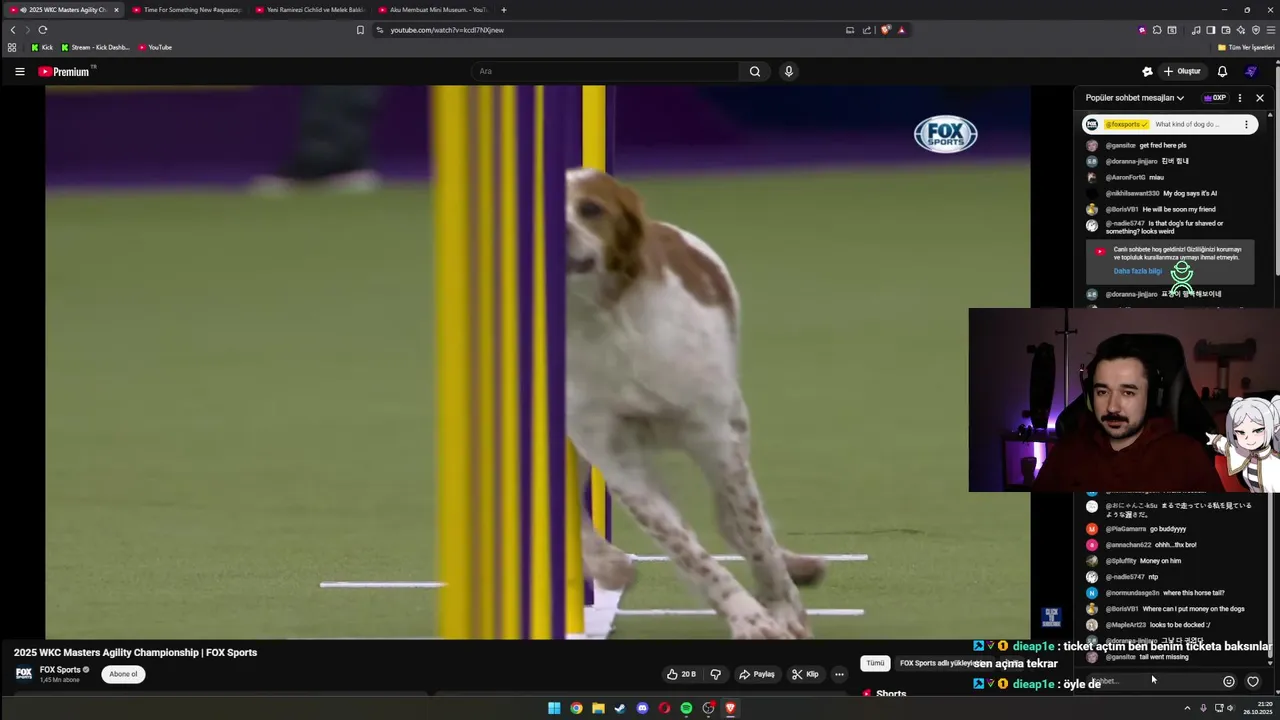Reload the current page
This screenshot has width=1280, height=720.
tap(42, 30)
